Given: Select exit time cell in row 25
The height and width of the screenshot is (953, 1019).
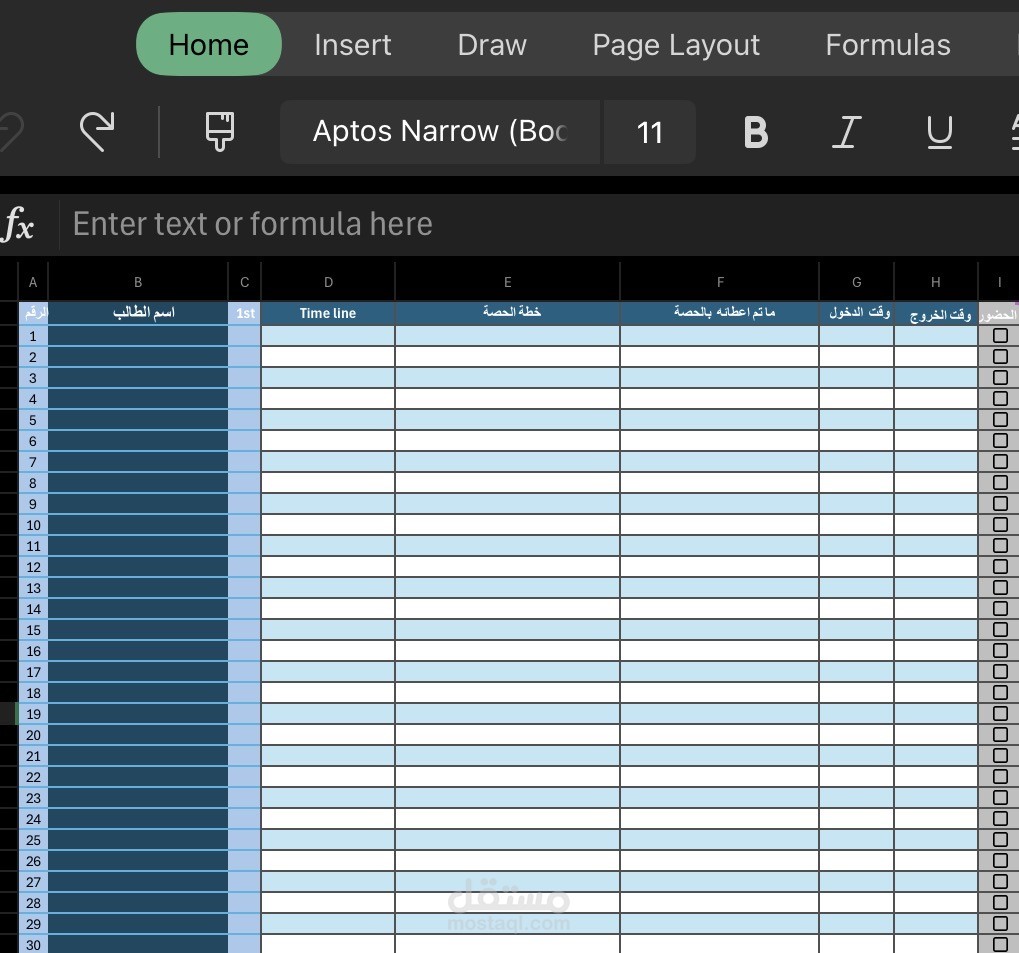Looking at the screenshot, I should pos(936,839).
